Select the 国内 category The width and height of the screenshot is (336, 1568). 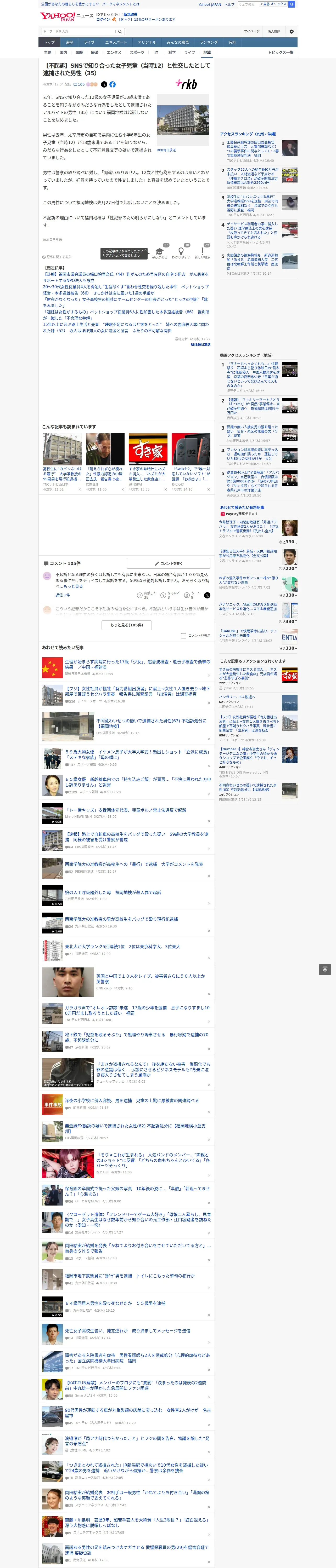pyautogui.click(x=63, y=52)
